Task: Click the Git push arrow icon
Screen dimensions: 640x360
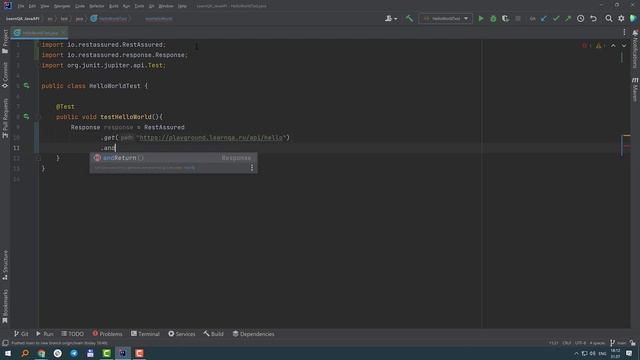Action: click(x=568, y=18)
